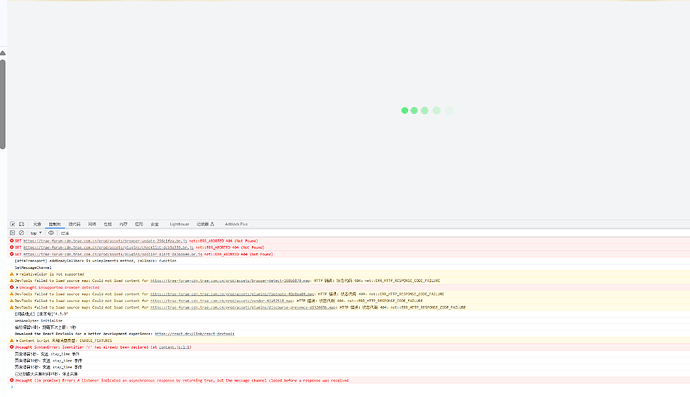The height and width of the screenshot is (397, 690).
Task: Click the error icon beside the spoiler-alert GET row
Action: (x=12, y=254)
